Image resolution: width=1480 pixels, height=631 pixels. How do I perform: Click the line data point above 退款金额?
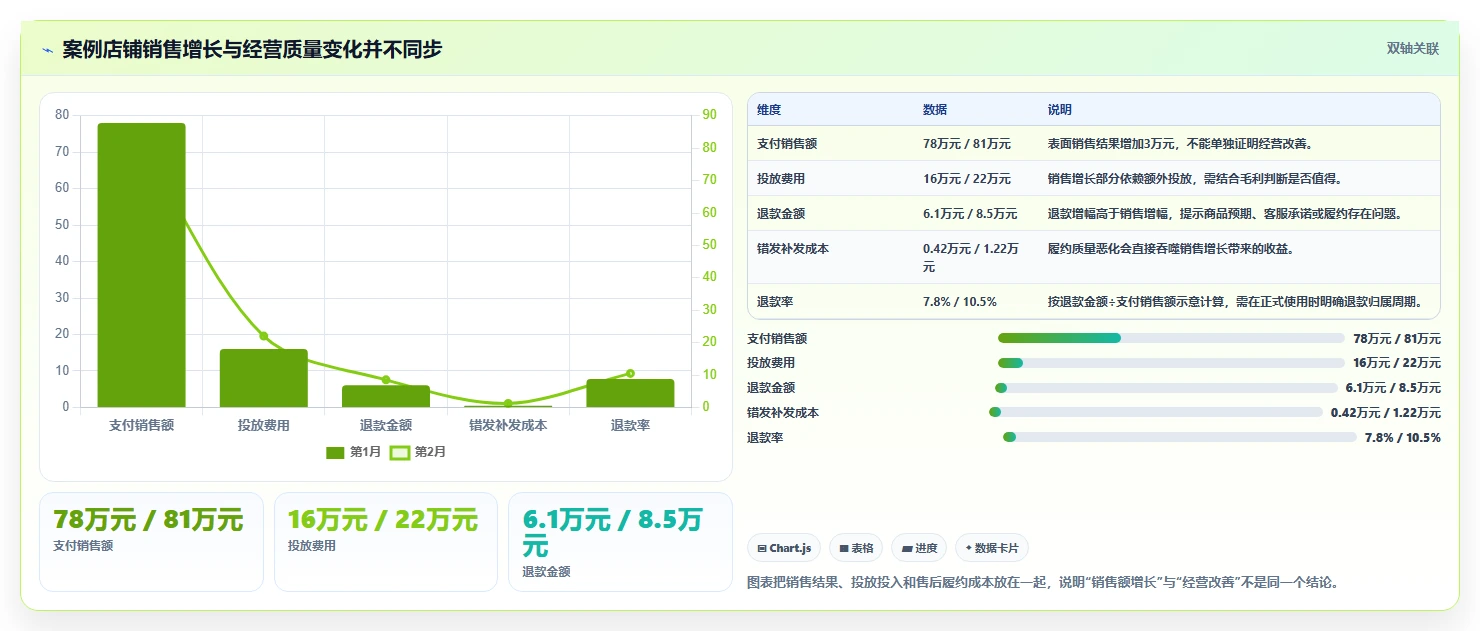386,380
